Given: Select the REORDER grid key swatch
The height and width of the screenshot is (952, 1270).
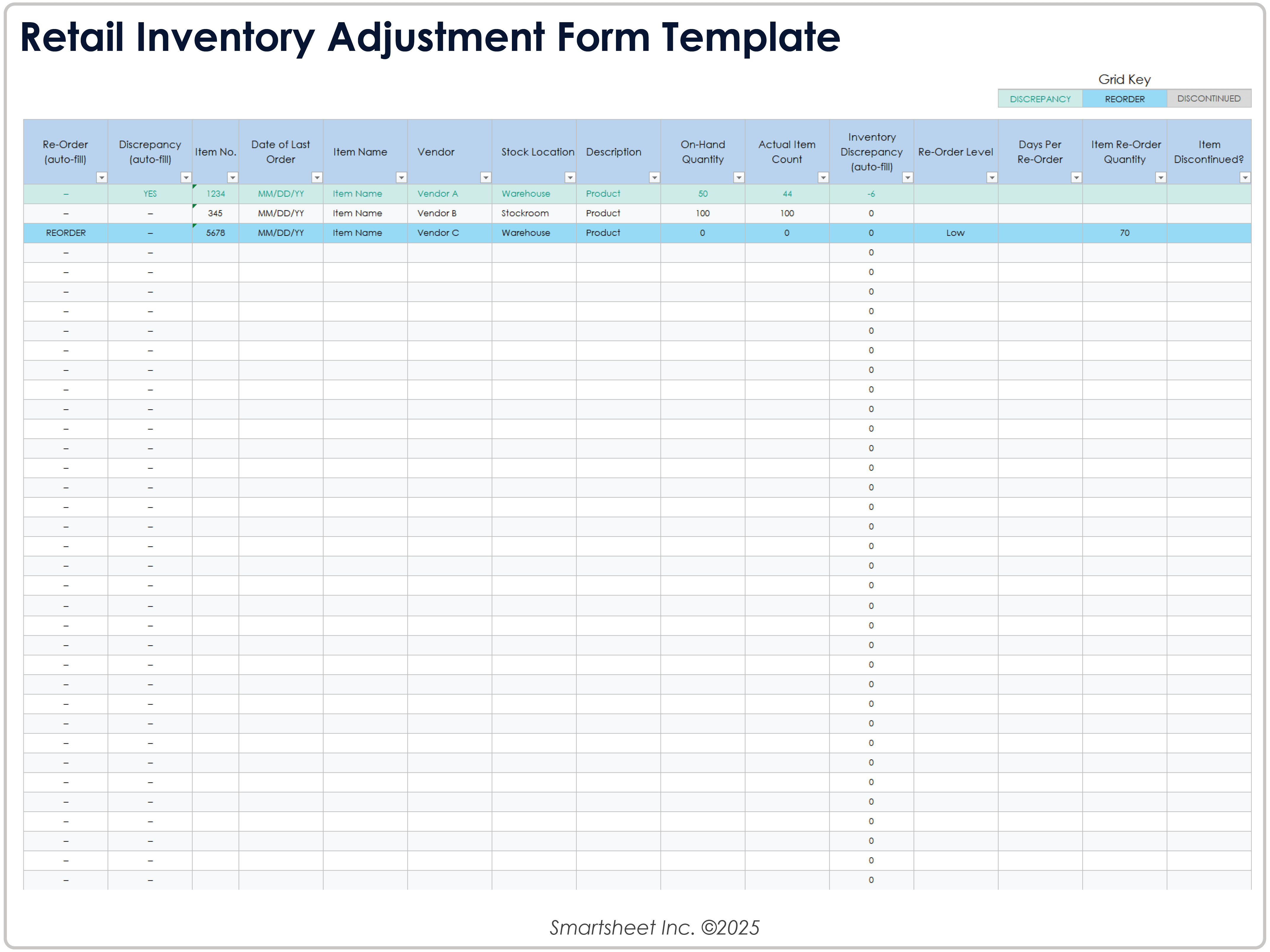Looking at the screenshot, I should tap(1124, 99).
